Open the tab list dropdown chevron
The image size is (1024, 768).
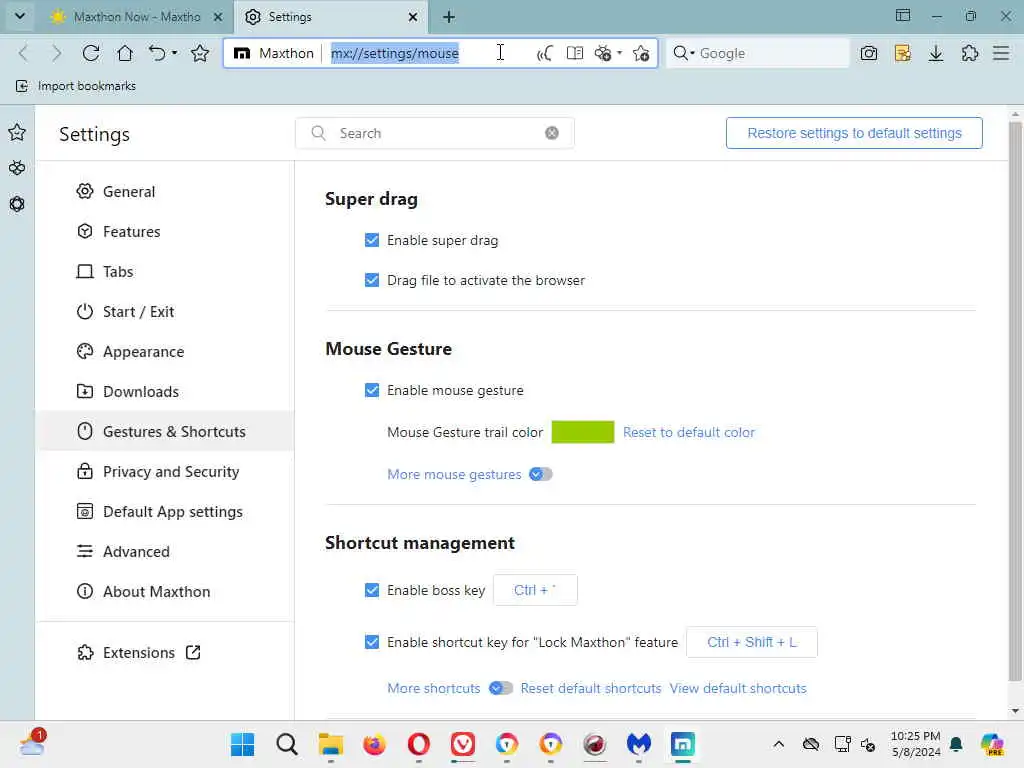pos(20,16)
